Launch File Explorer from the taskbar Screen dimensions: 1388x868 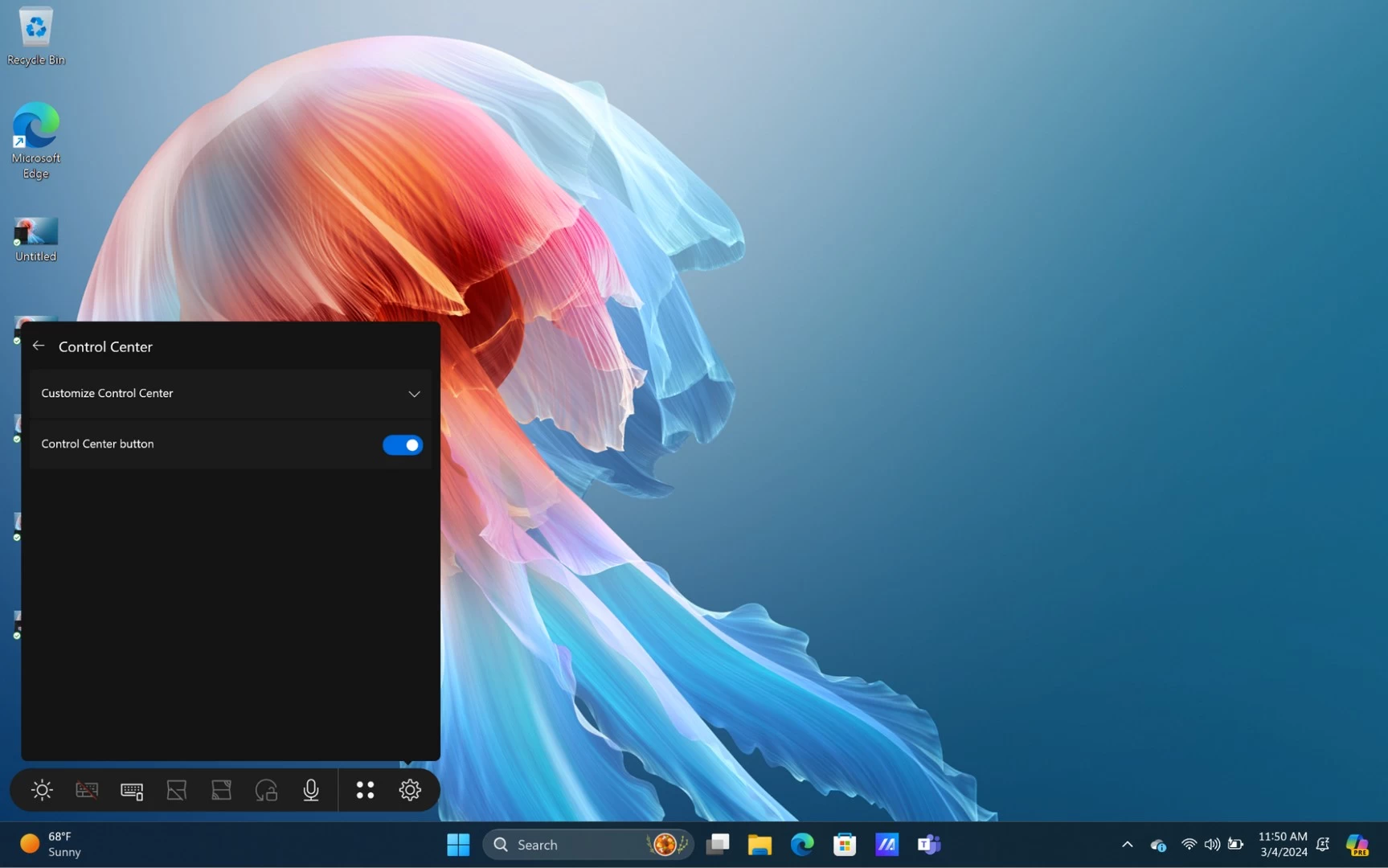click(760, 844)
